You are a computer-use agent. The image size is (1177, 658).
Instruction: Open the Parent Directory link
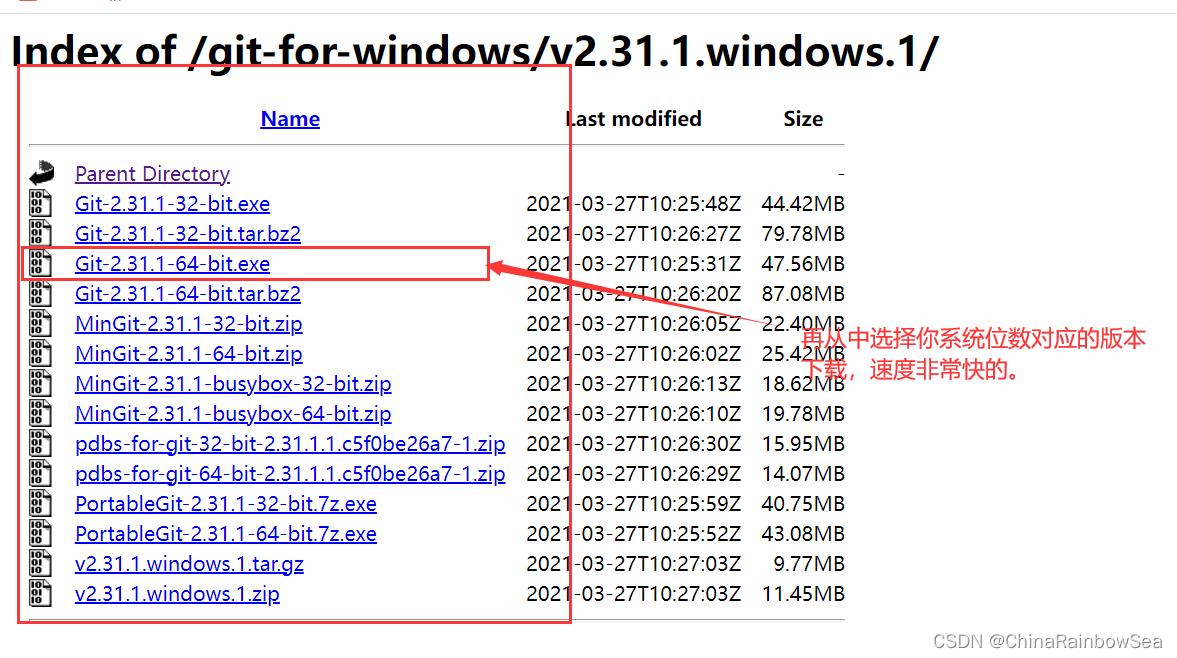point(152,173)
